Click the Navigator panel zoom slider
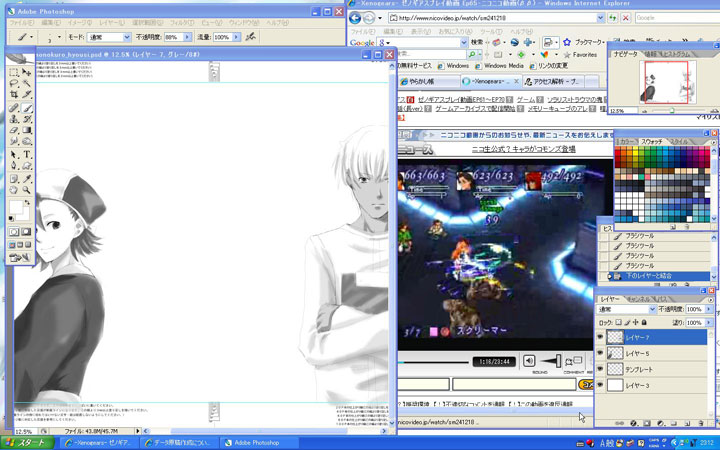This screenshot has width=720, height=450. tap(672, 110)
